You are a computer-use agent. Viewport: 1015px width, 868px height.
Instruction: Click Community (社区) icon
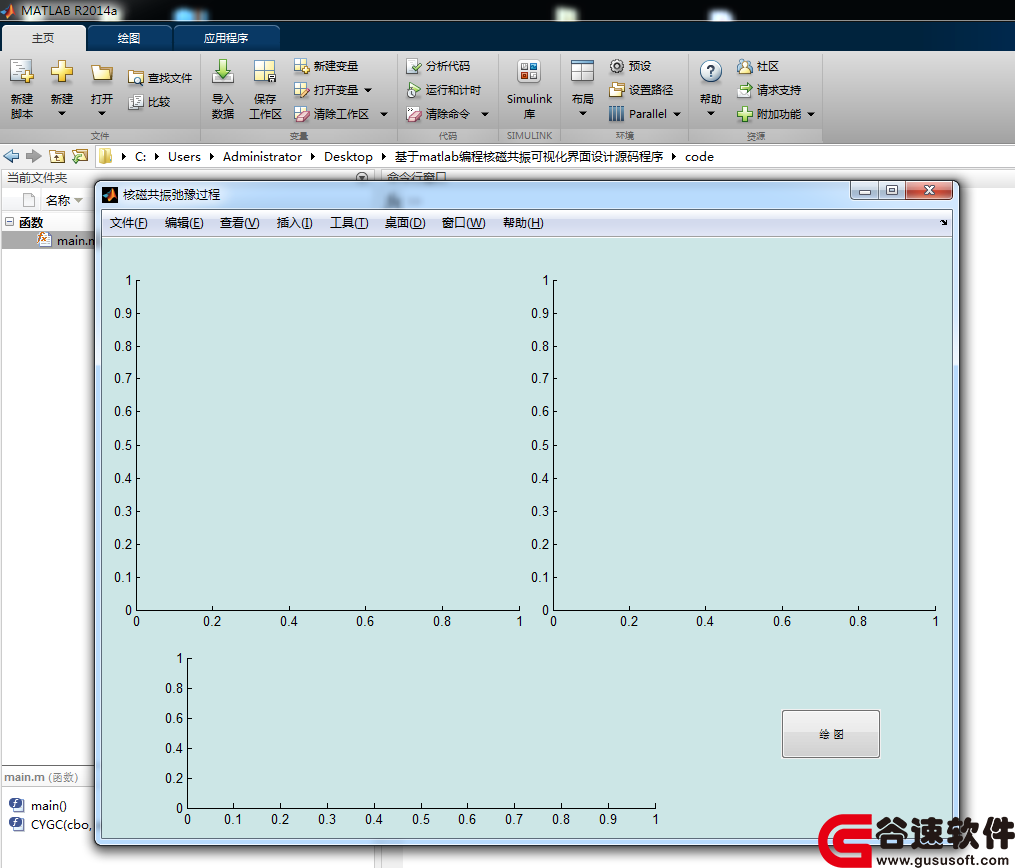(x=745, y=66)
